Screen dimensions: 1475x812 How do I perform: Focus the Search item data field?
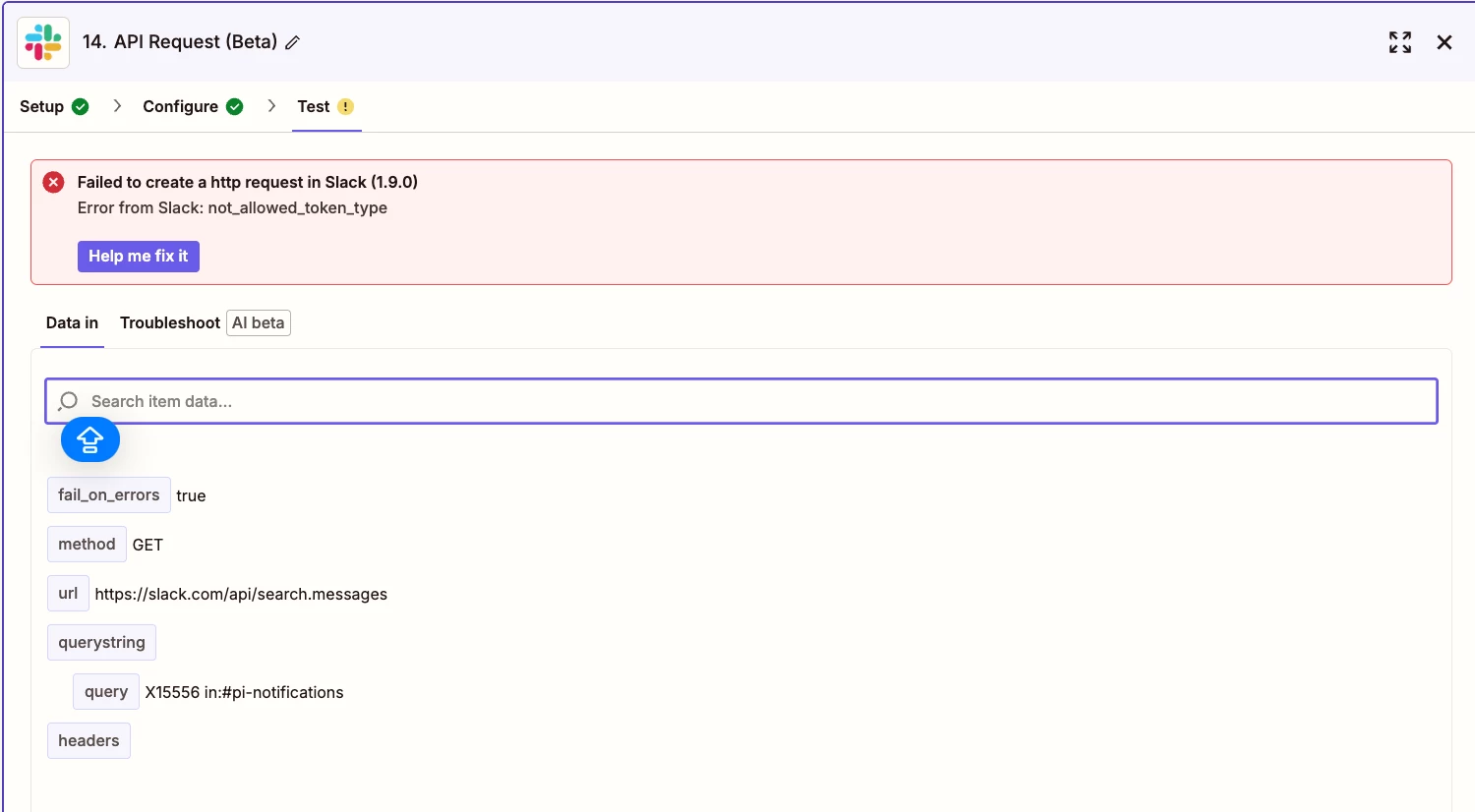741,401
